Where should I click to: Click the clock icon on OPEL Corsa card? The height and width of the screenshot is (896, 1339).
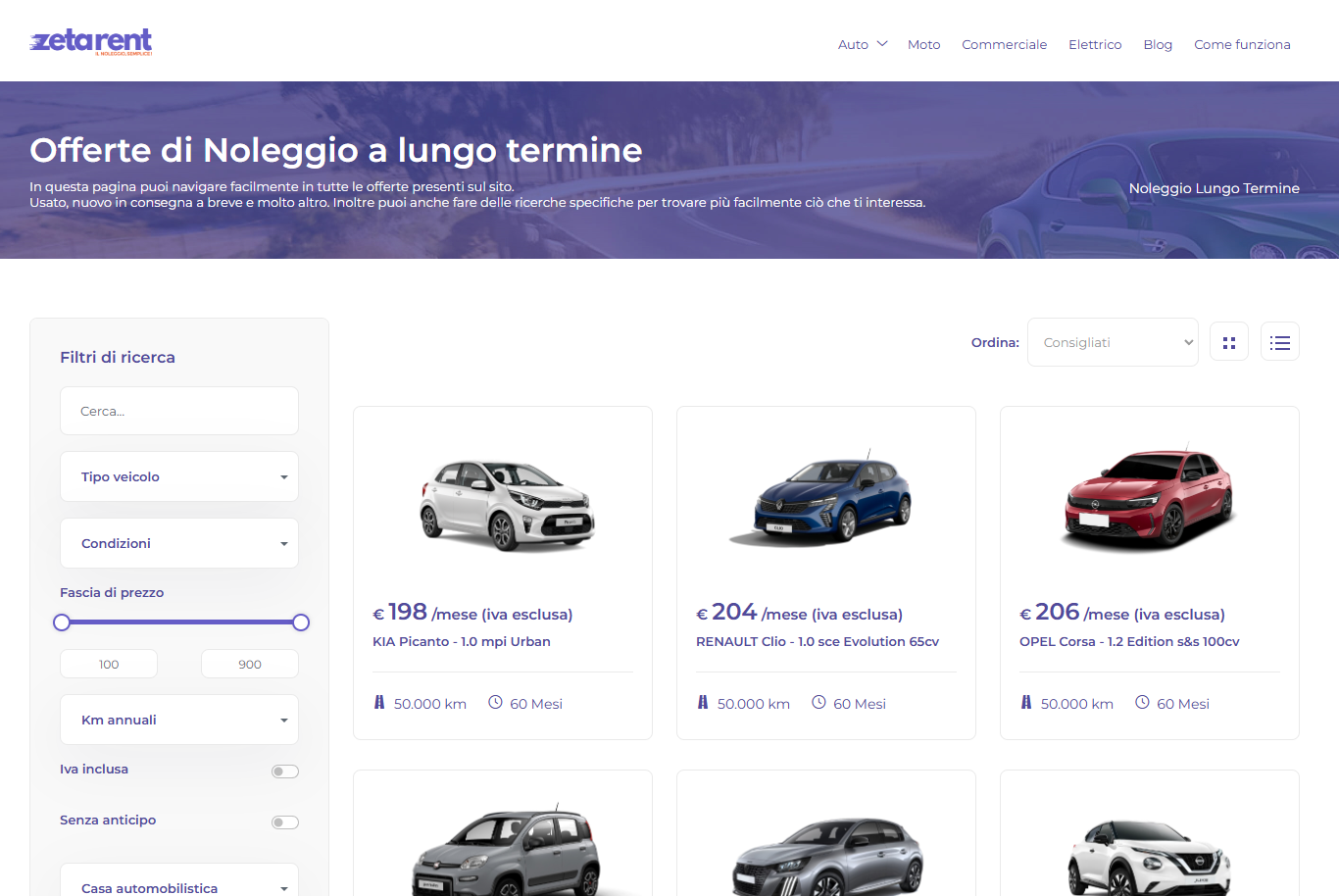1142,703
